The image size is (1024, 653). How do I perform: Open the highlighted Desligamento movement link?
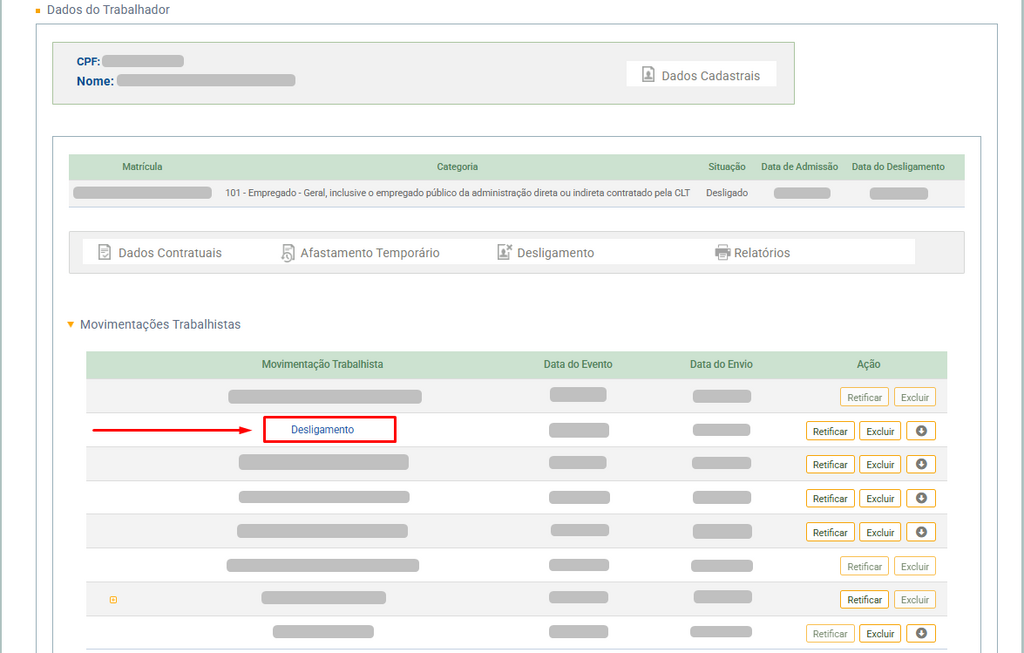[322, 429]
